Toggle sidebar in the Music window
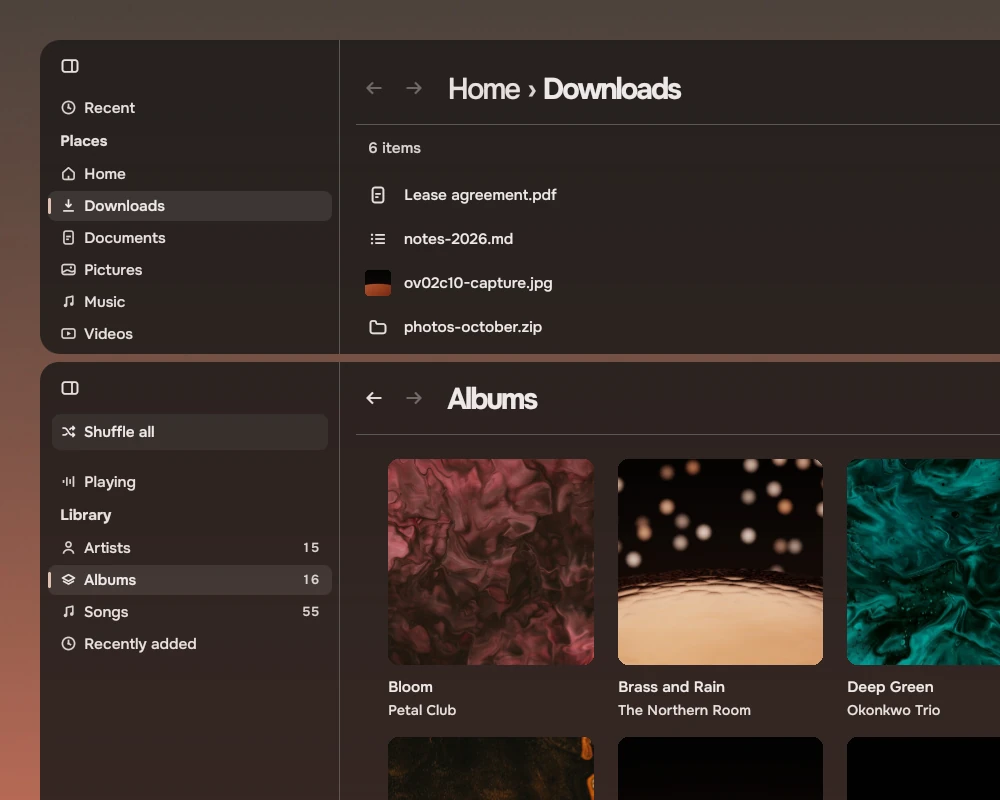The width and height of the screenshot is (1000, 800). (70, 388)
